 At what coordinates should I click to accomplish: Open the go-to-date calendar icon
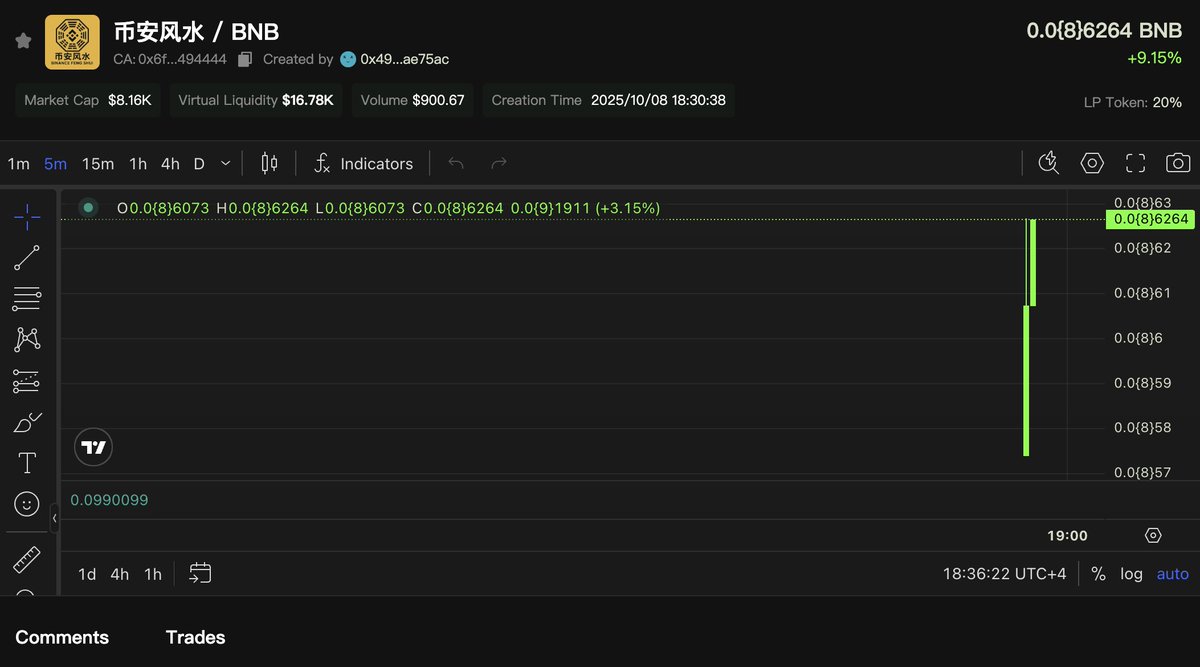pos(200,573)
